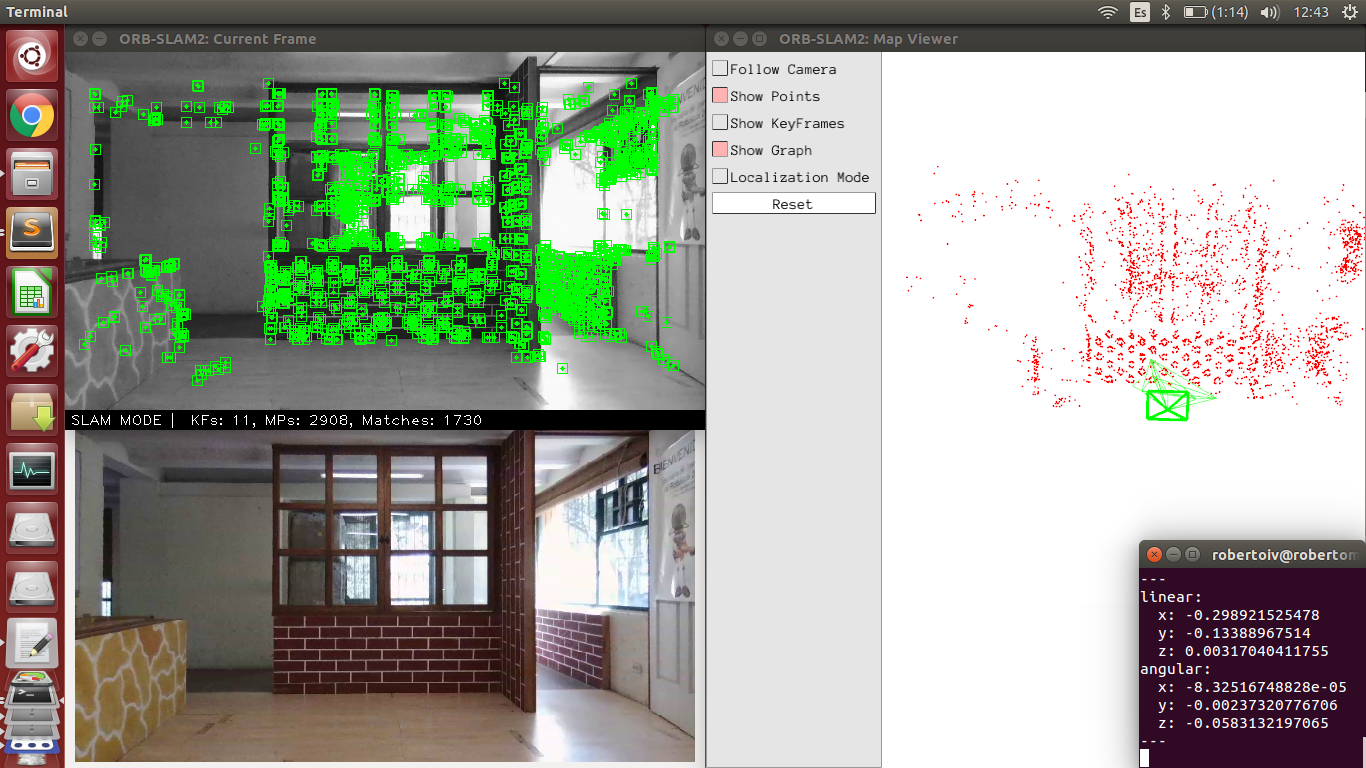The image size is (1366, 768).
Task: Open the Bluetooth indicator menu
Action: 1165,12
